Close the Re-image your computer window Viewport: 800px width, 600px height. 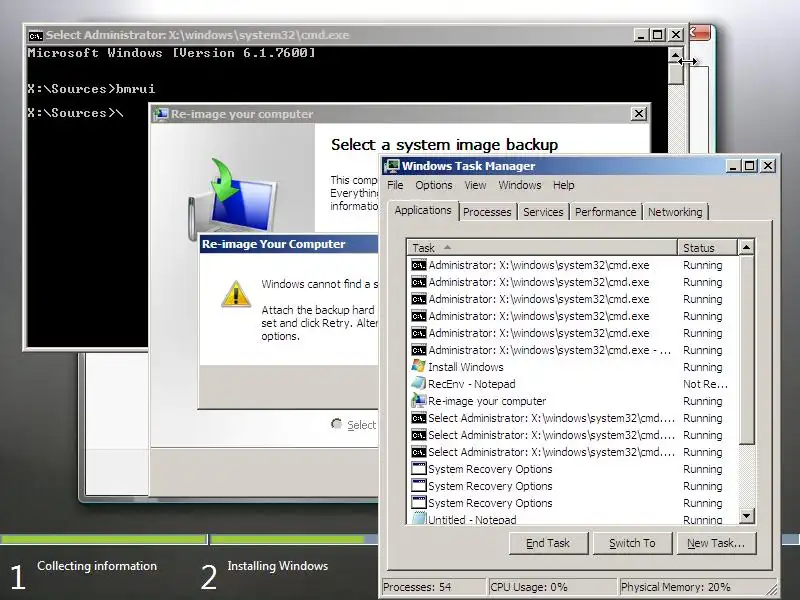click(x=639, y=114)
